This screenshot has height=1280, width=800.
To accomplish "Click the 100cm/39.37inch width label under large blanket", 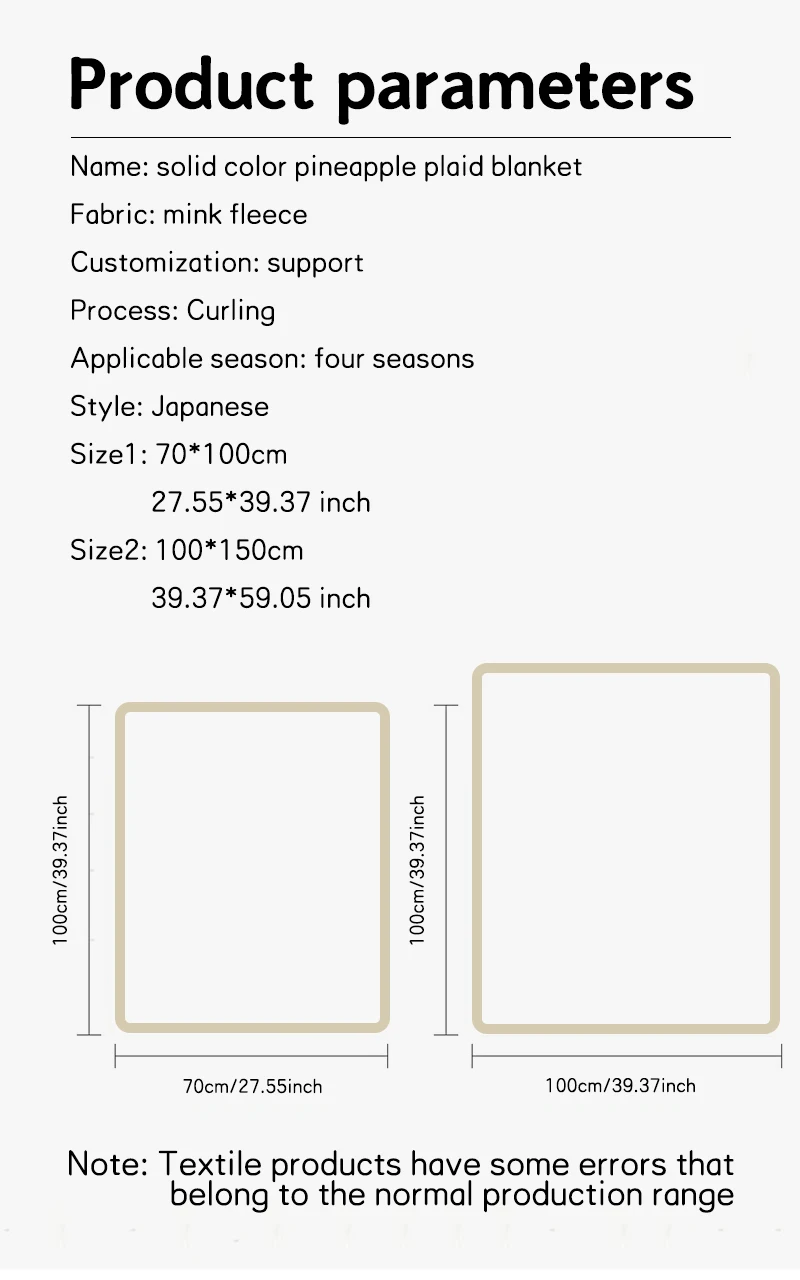I will pyautogui.click(x=620, y=1085).
